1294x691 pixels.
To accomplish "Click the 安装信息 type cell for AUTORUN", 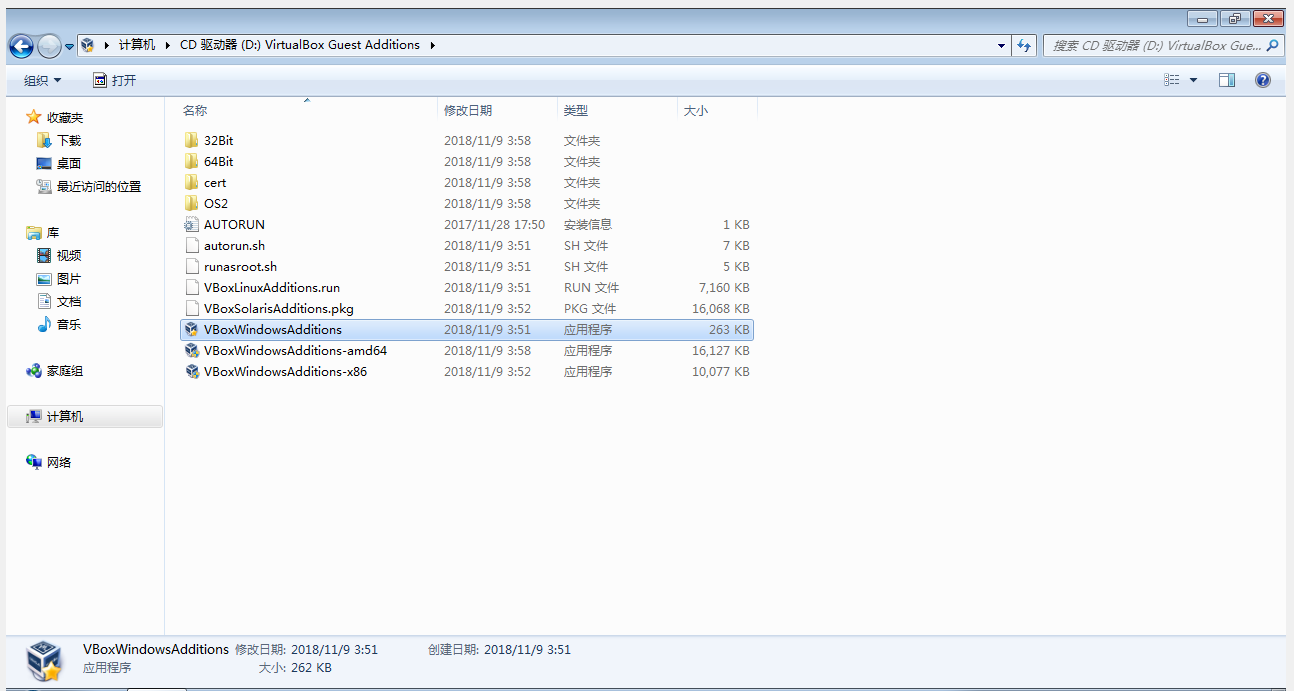I will (588, 225).
